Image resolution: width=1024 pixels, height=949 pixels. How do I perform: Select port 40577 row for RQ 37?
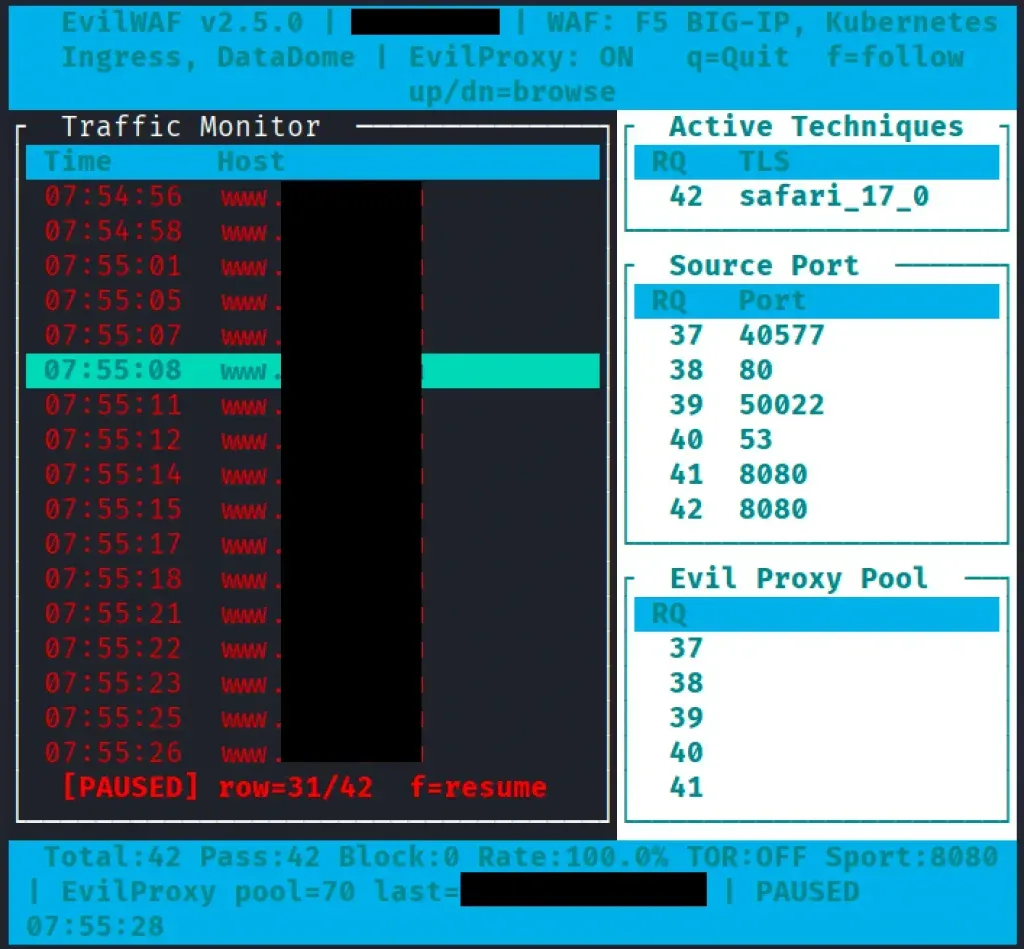pyautogui.click(x=816, y=336)
